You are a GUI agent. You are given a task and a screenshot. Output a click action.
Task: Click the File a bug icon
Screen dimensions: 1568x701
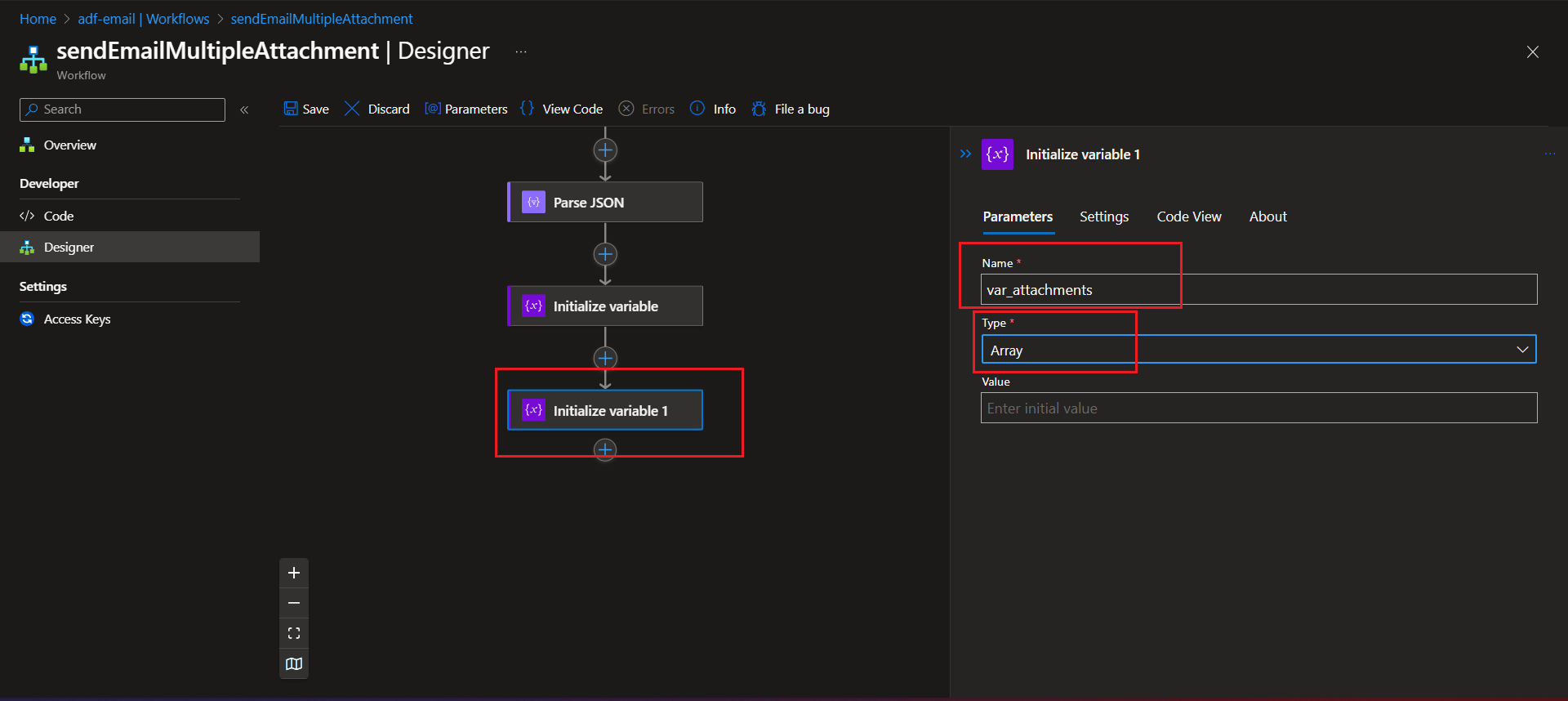tap(759, 109)
